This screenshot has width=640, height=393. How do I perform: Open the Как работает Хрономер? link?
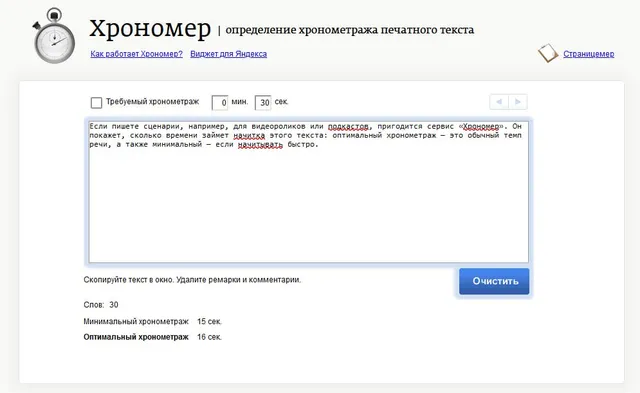click(136, 54)
